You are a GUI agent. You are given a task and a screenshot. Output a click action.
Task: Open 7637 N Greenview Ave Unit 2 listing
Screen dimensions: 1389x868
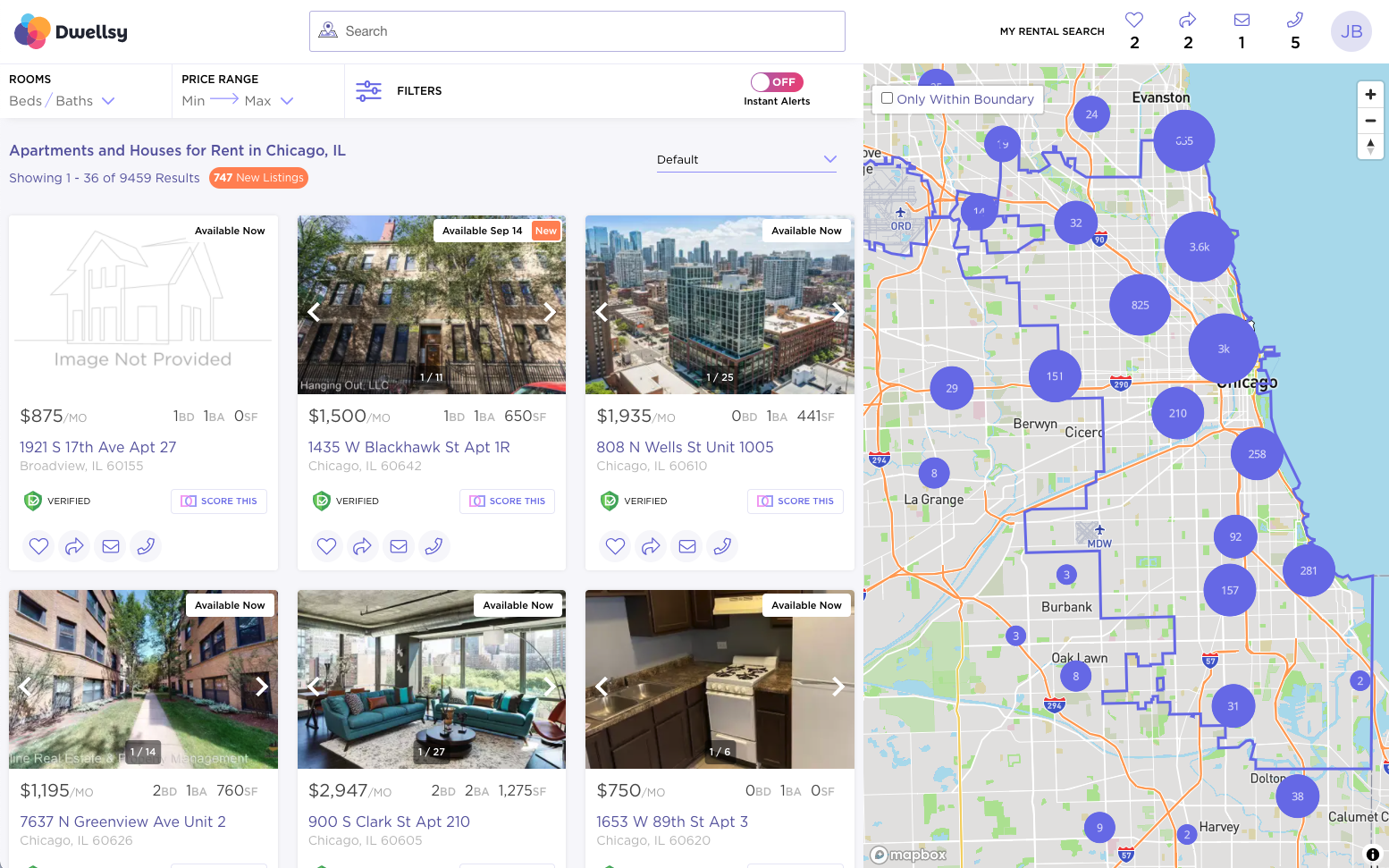pyautogui.click(x=122, y=822)
